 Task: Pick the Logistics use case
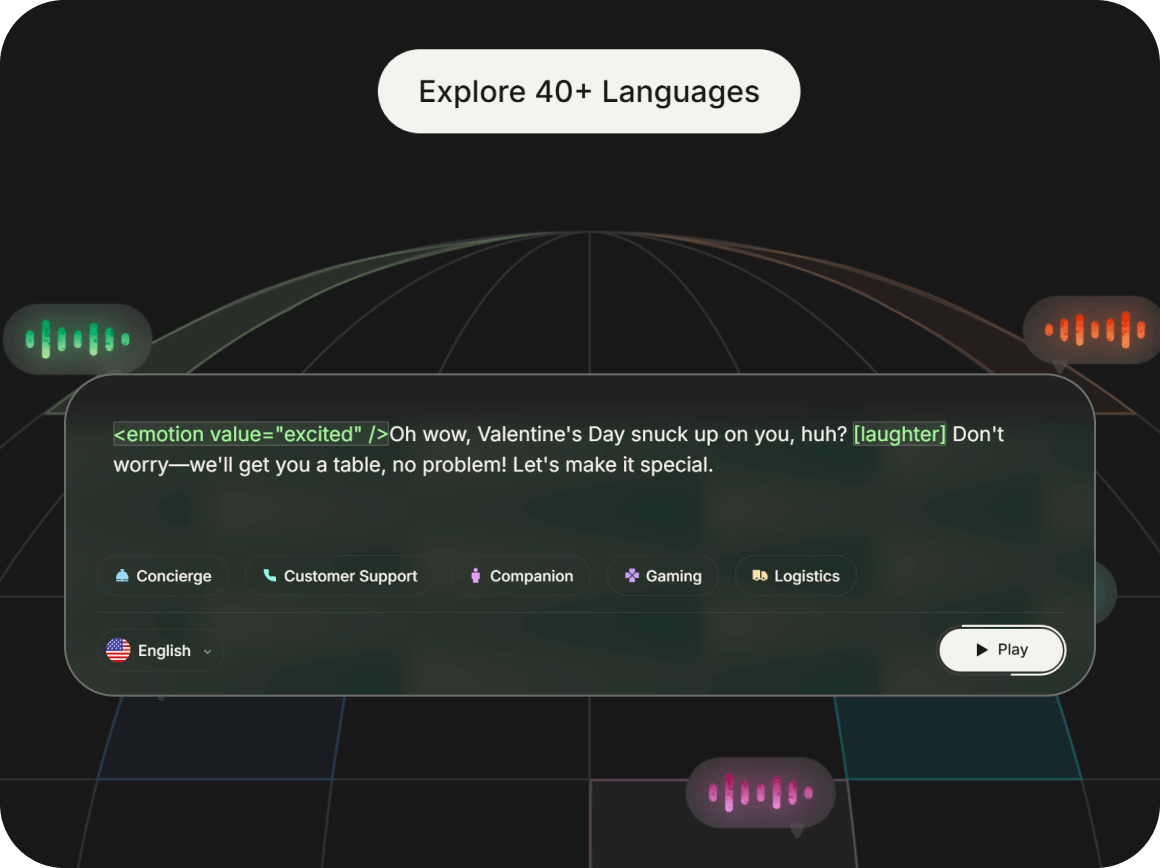[796, 576]
